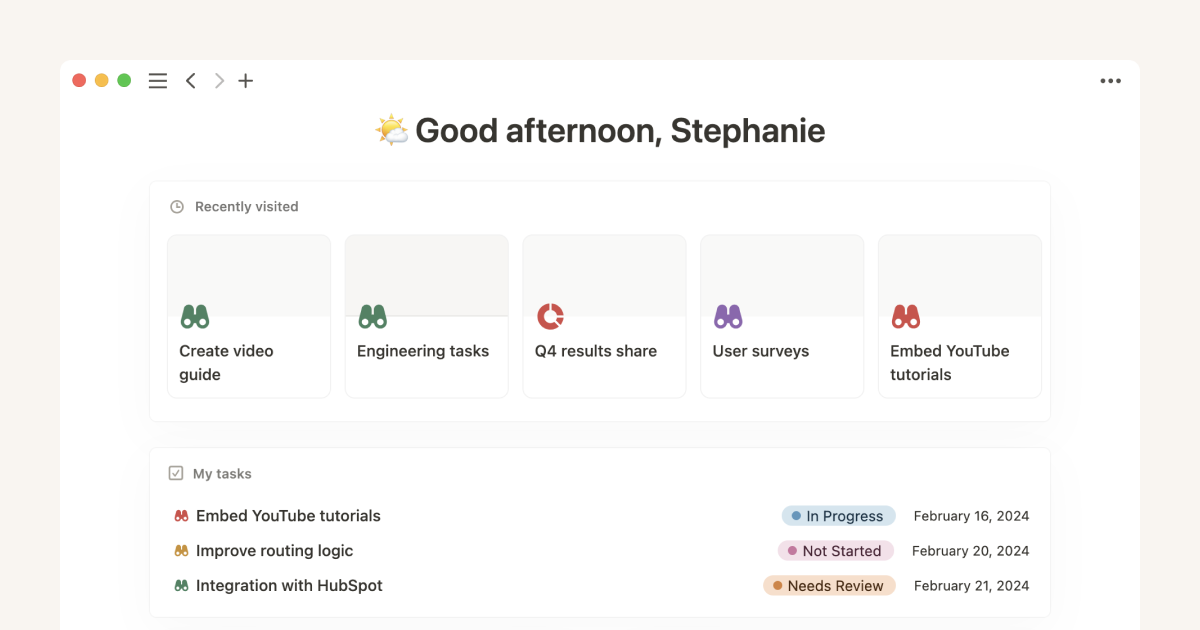Open the sidebar hamburger menu
The image size is (1200, 630).
pos(158,81)
